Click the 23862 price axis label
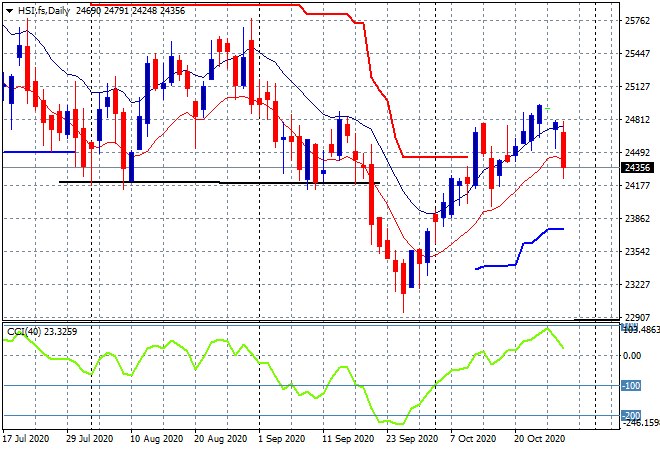 click(x=637, y=218)
